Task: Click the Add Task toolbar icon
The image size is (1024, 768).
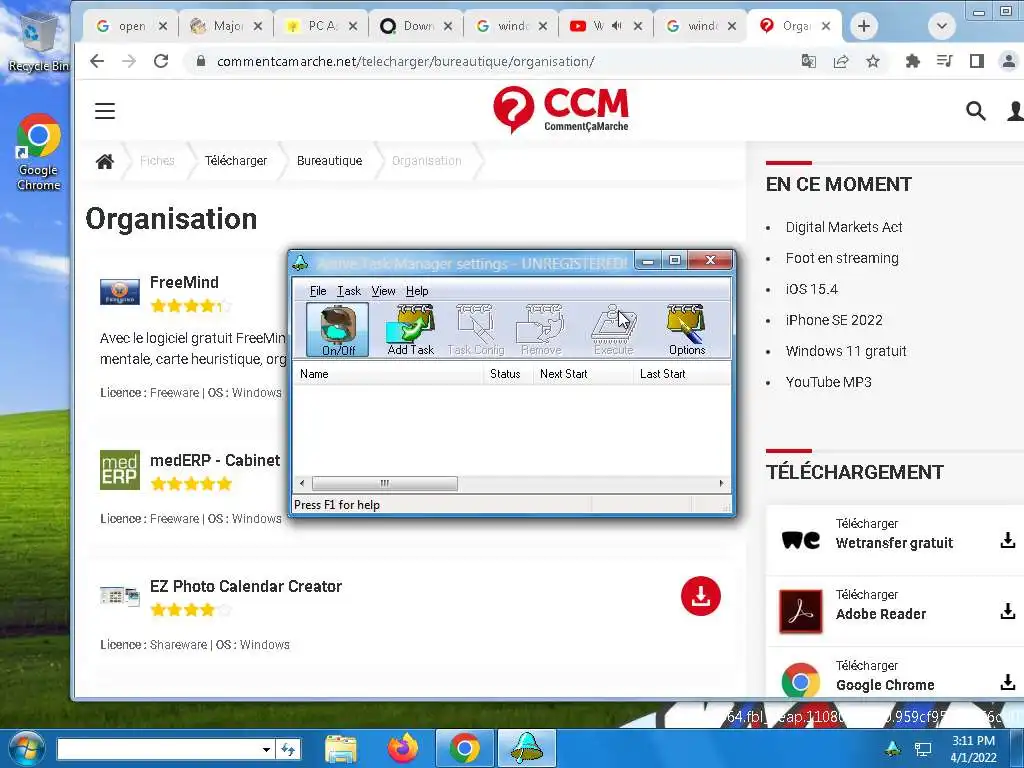Action: coord(411,330)
